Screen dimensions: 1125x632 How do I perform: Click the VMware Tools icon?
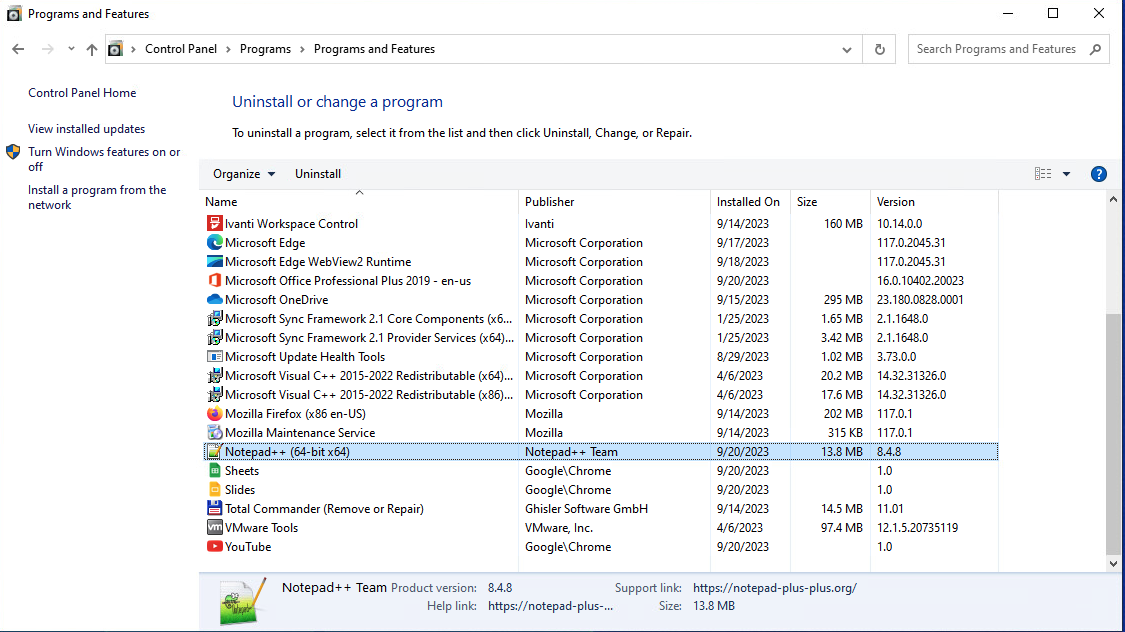pos(214,527)
